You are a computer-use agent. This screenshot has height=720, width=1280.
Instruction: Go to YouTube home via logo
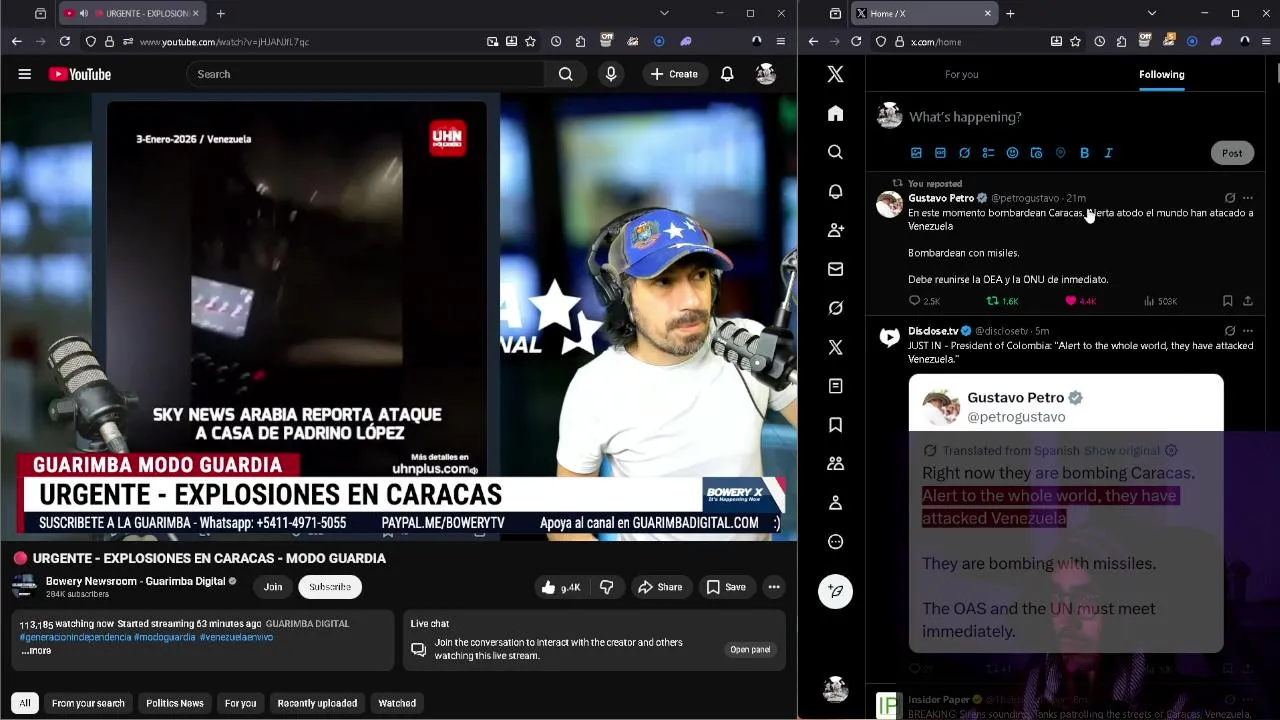tap(80, 74)
